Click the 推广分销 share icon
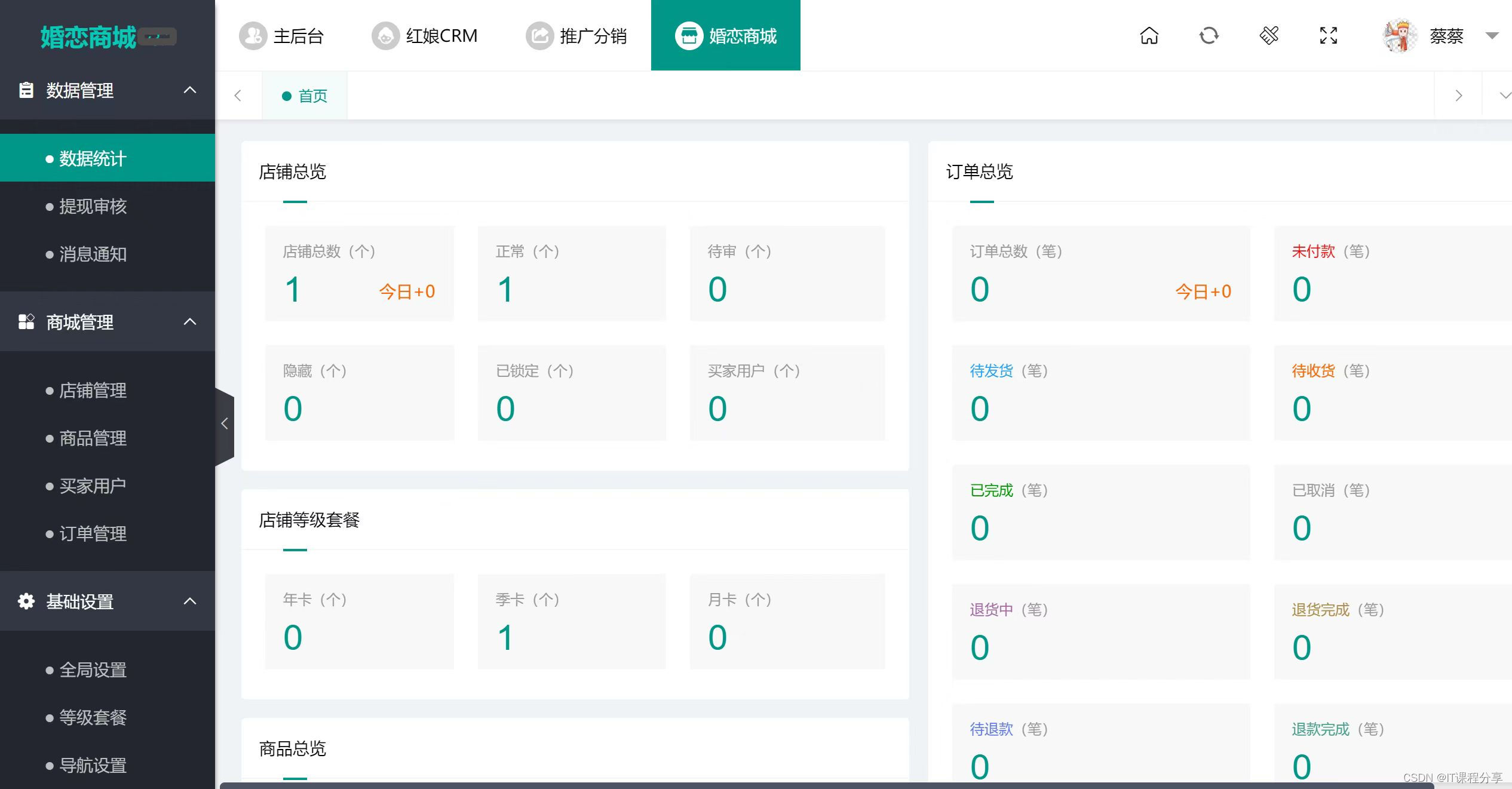This screenshot has height=789, width=1512. [x=539, y=36]
